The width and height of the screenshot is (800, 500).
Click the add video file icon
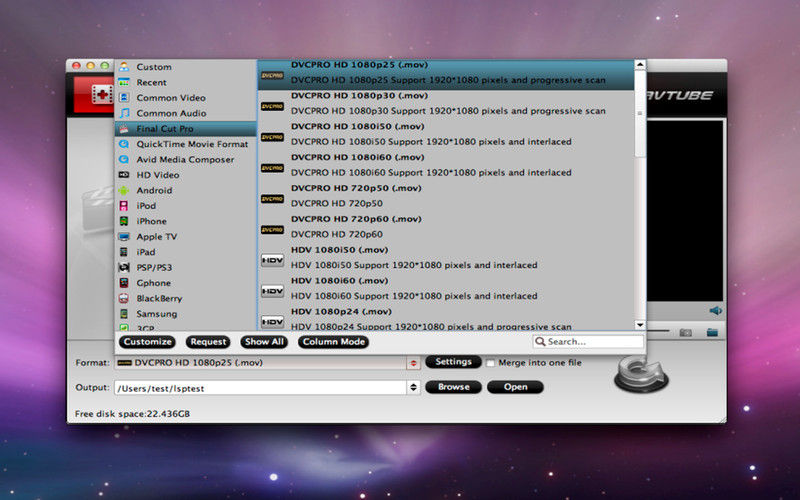(x=101, y=94)
